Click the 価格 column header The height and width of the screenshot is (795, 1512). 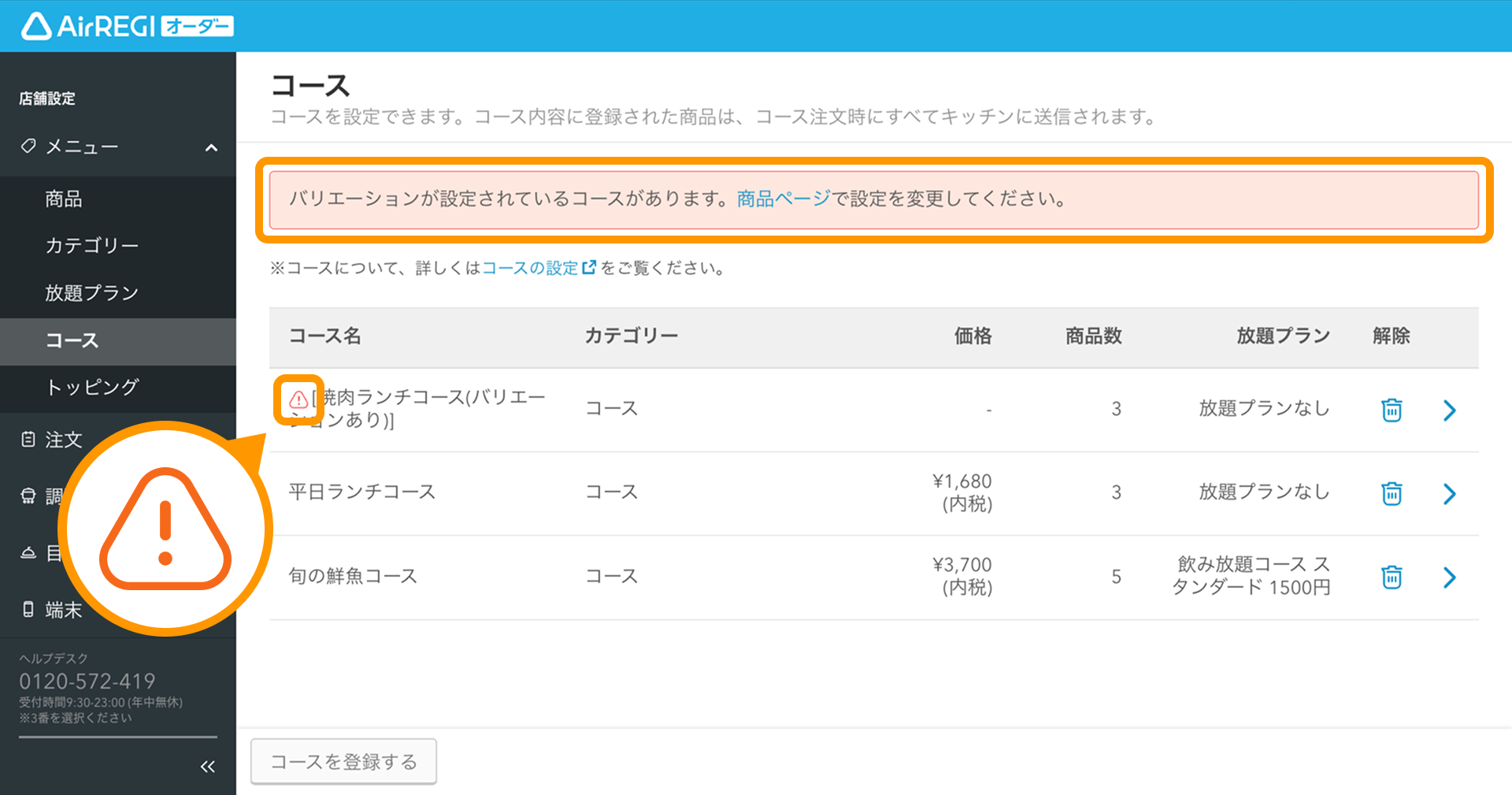point(973,336)
